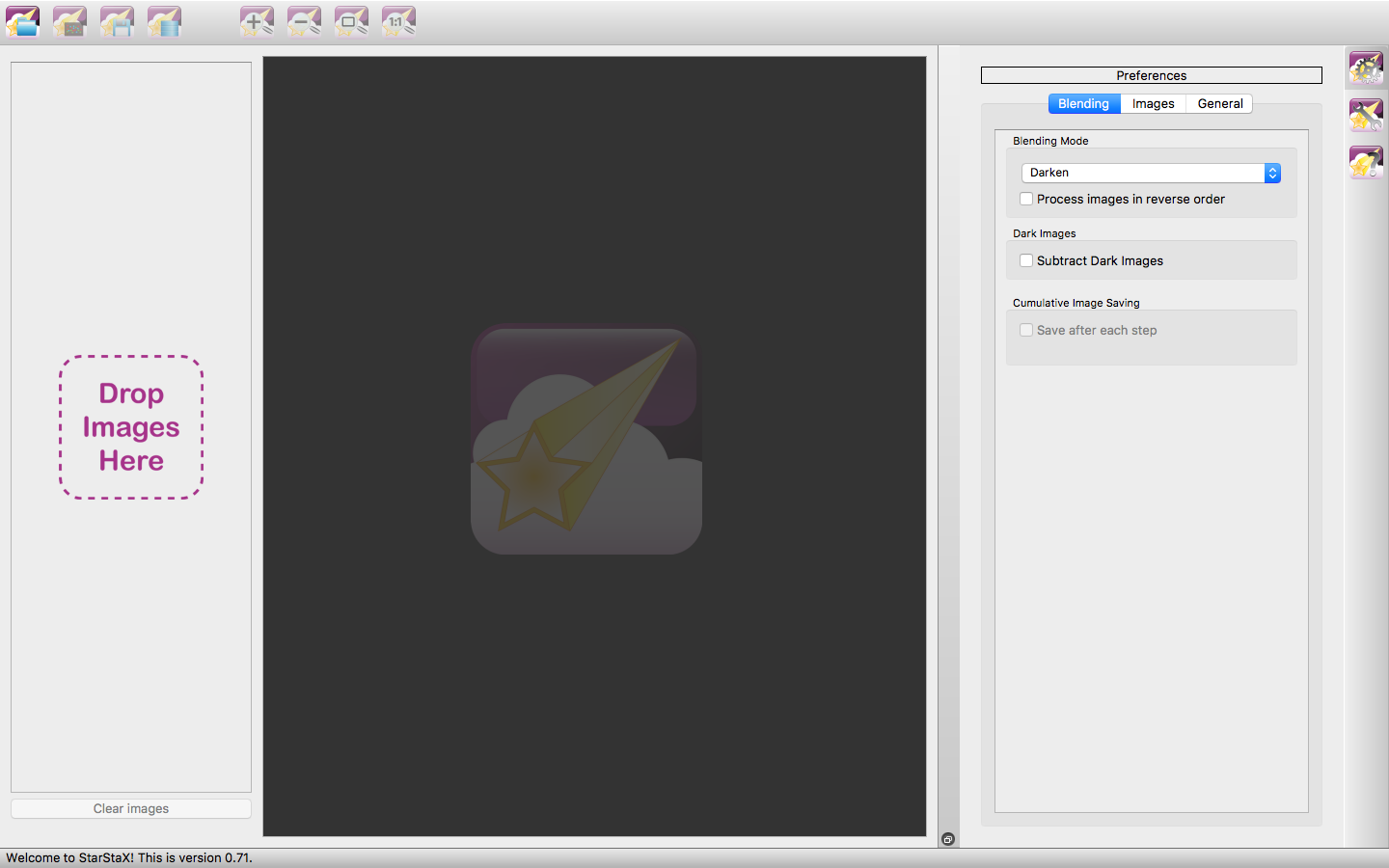The image size is (1389, 868).
Task: Click the gear icon in right sidebar
Action: [1366, 68]
